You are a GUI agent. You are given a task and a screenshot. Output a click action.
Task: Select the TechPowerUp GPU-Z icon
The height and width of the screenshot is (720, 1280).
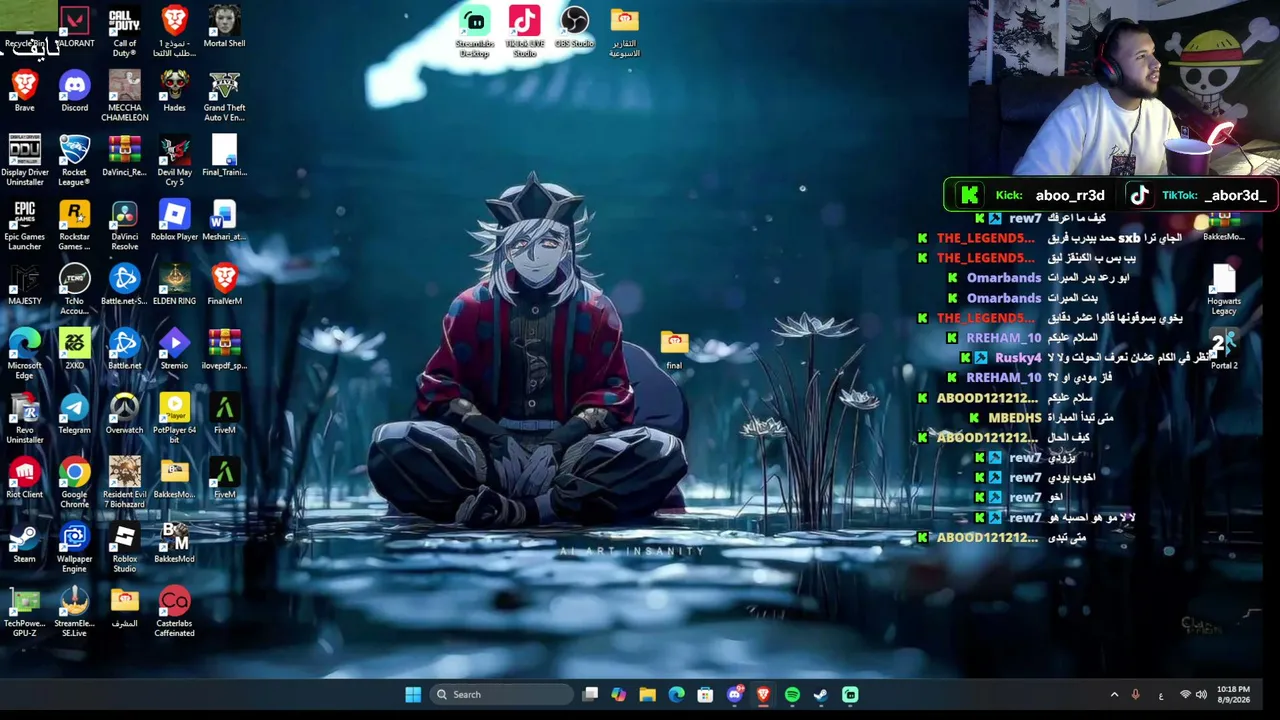25,612
